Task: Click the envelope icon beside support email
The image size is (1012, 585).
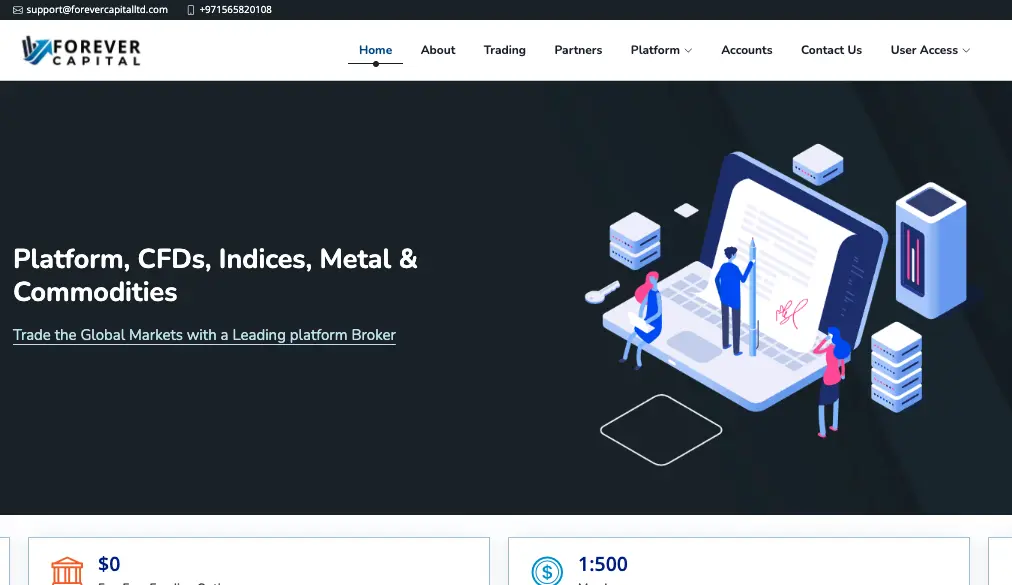Action: point(18,10)
